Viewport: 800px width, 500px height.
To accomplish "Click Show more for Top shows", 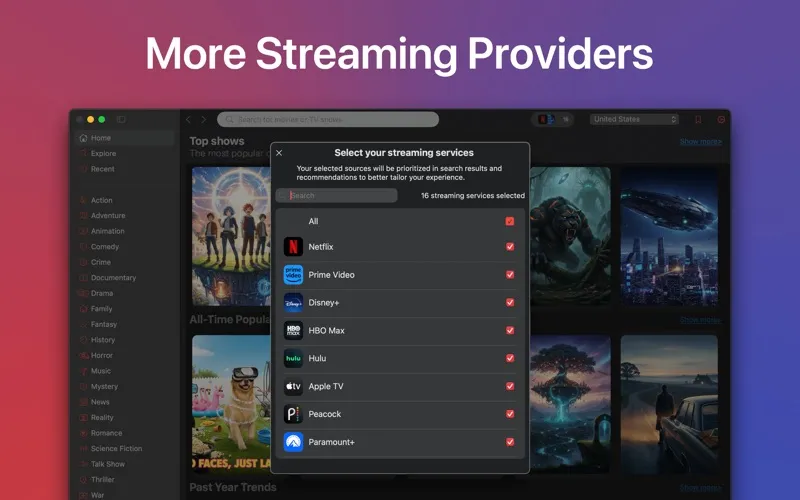I will 701,141.
